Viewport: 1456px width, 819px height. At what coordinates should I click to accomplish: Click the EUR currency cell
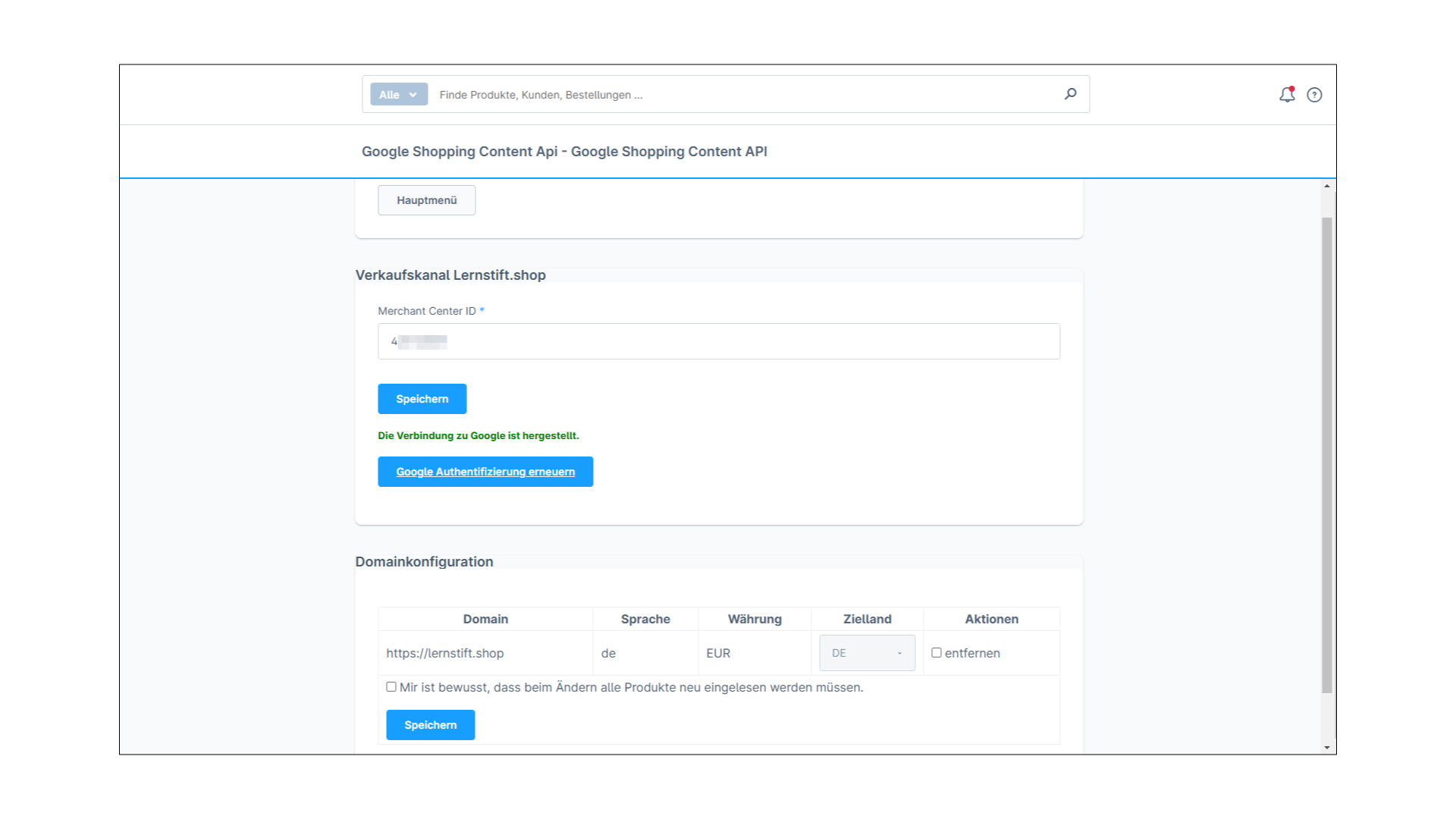[x=755, y=653]
